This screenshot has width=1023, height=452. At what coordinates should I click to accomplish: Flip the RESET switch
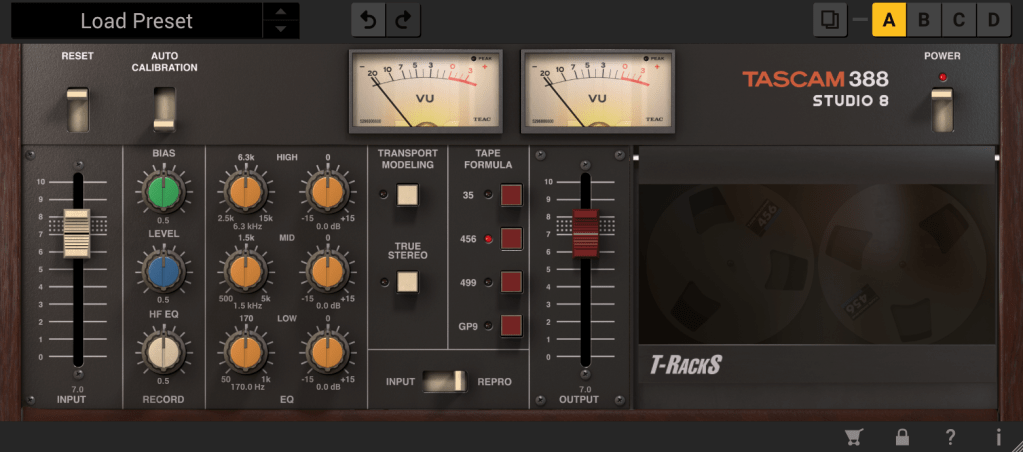tap(77, 108)
